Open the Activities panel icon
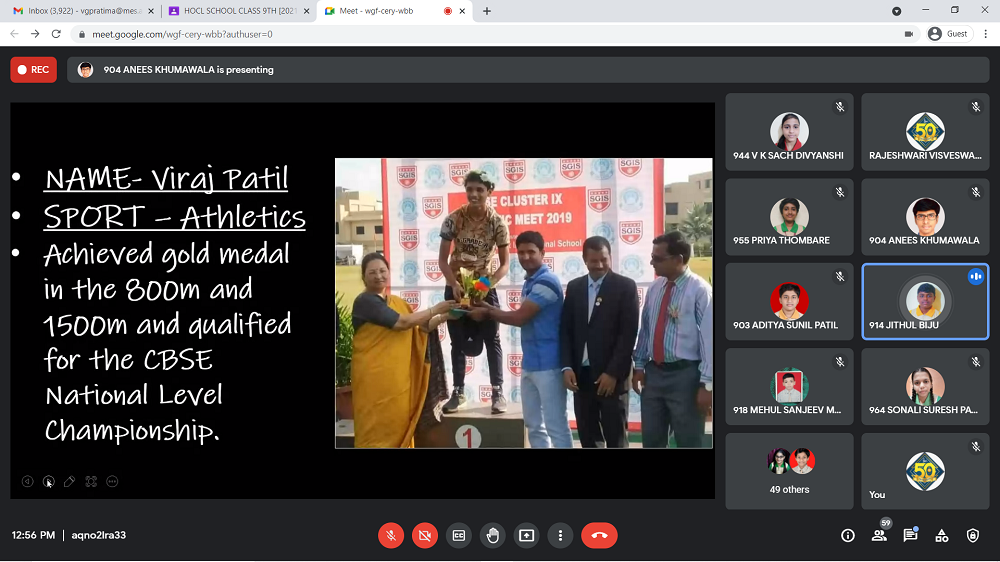Viewport: 1000px width, 562px height. click(941, 536)
